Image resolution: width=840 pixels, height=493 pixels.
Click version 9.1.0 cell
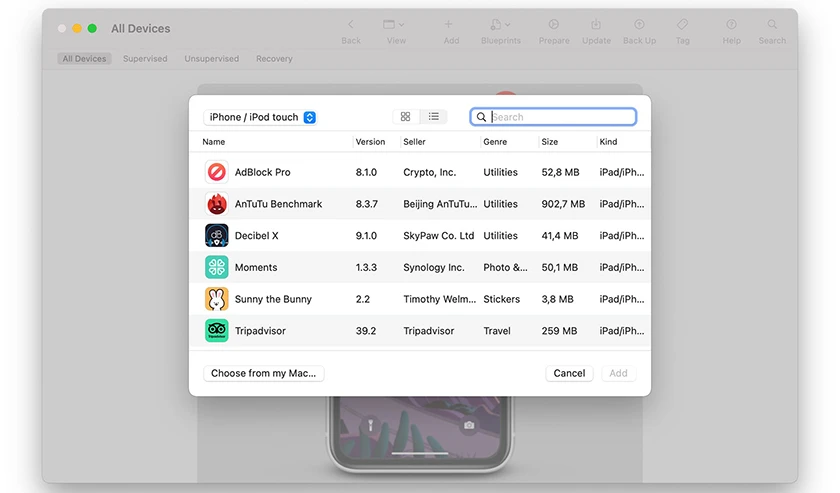366,235
